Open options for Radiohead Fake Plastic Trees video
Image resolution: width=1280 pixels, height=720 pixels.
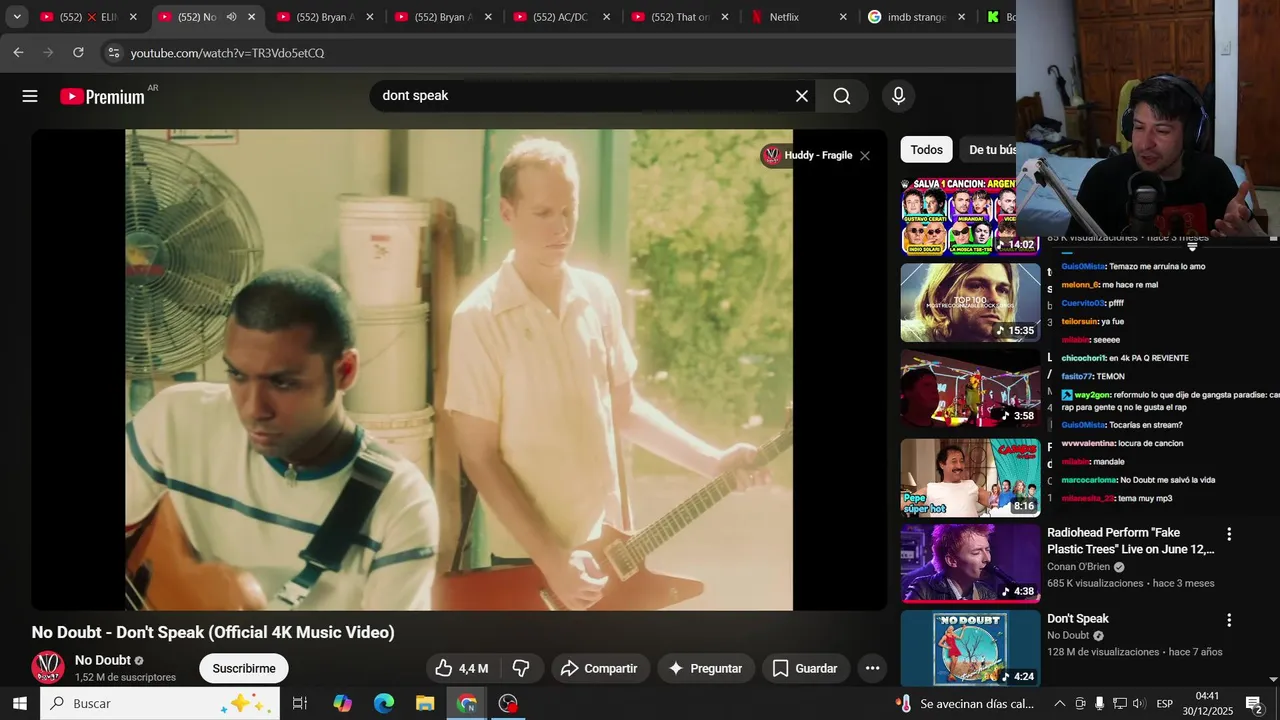(x=1229, y=535)
